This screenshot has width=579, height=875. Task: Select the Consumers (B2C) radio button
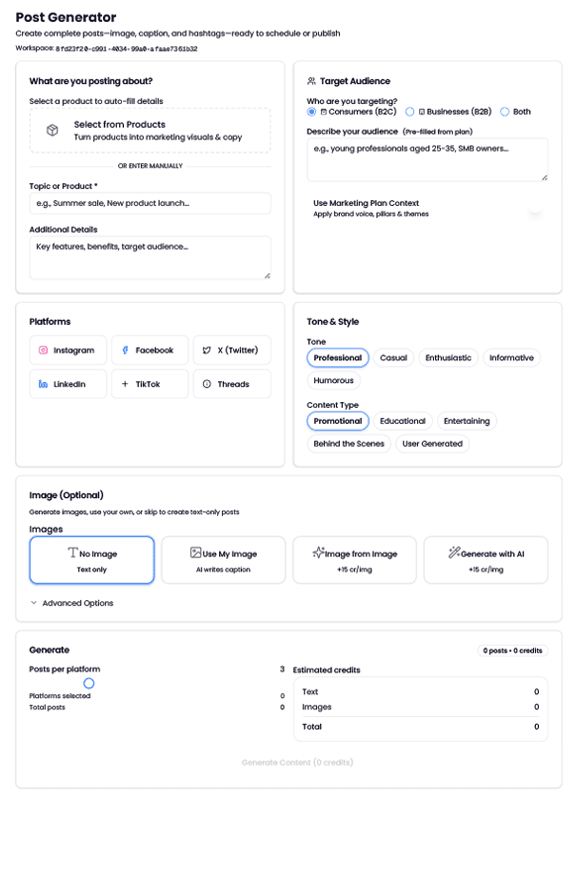tap(311, 112)
